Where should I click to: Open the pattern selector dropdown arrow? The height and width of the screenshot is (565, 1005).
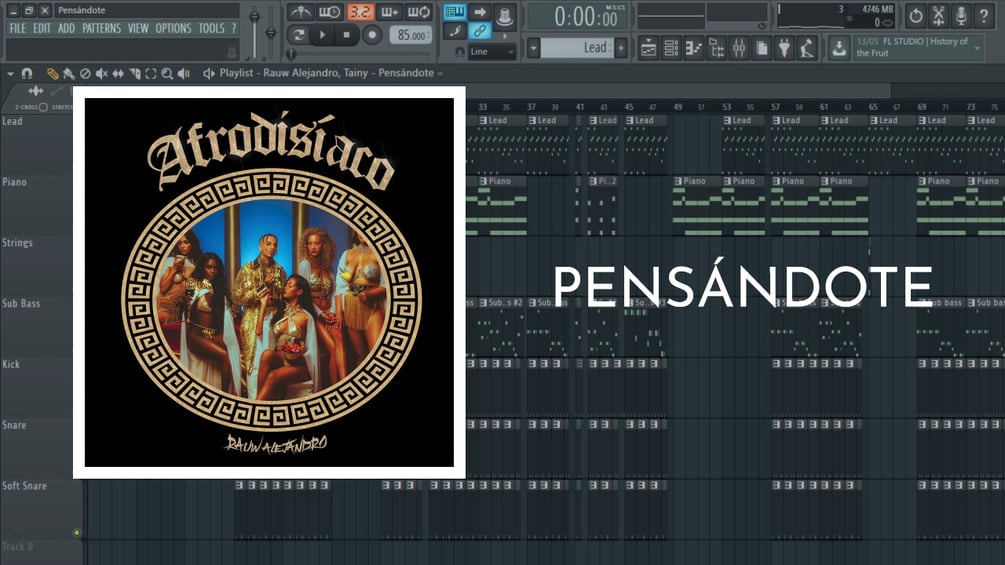tap(533, 48)
